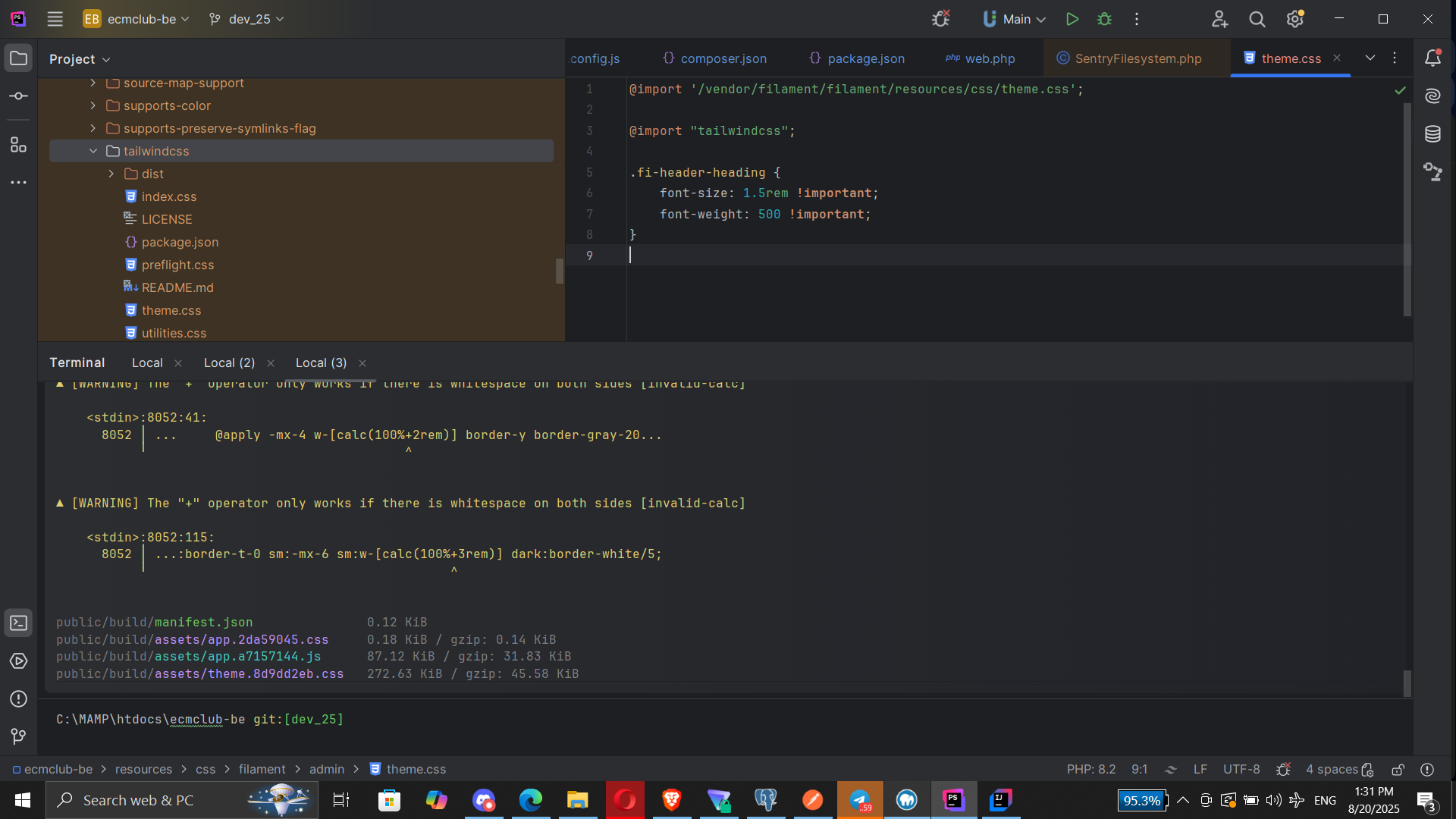Open File Explorer from taskbar
The height and width of the screenshot is (819, 1456).
tap(577, 800)
